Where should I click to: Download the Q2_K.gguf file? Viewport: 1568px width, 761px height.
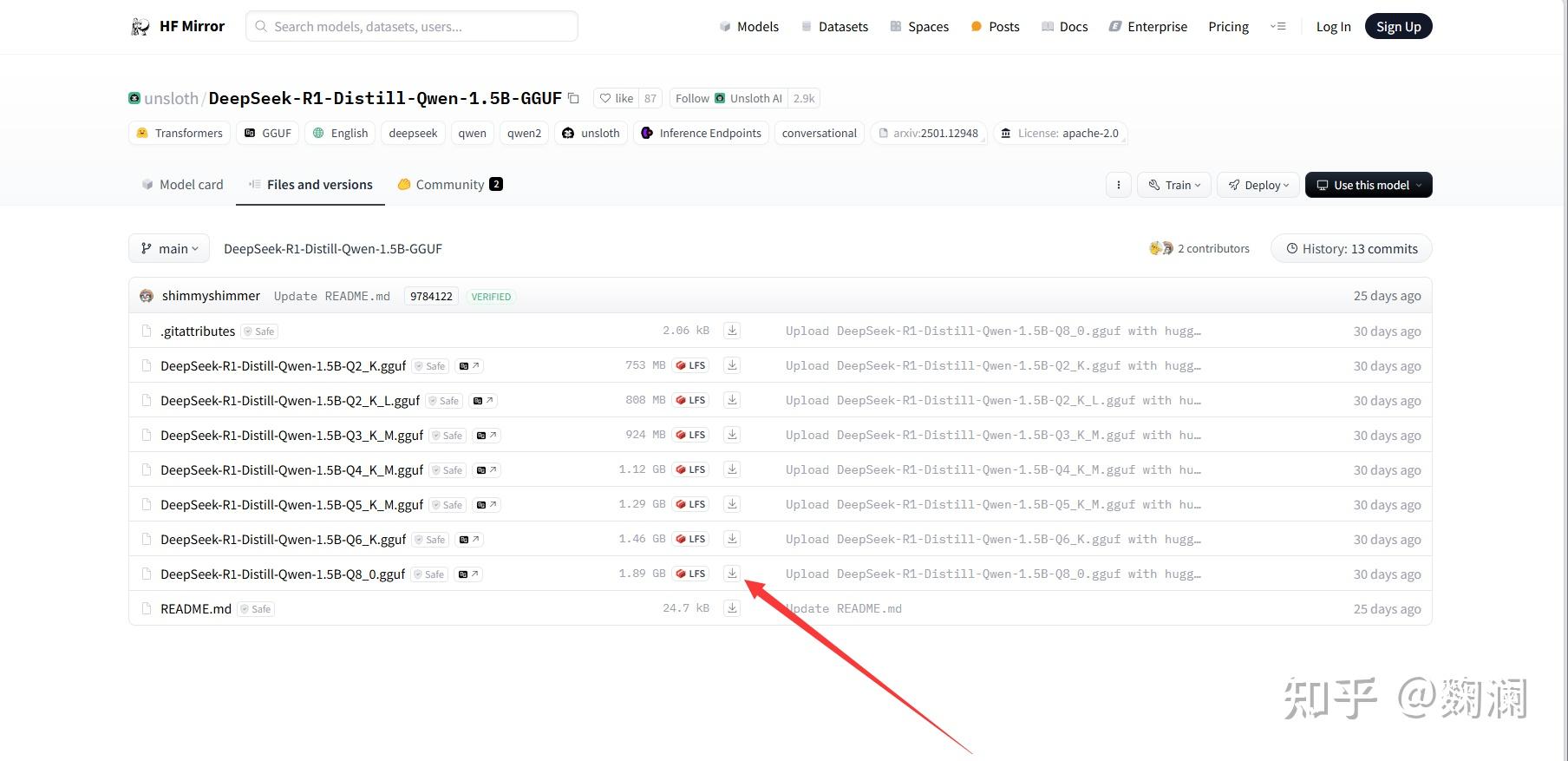[732, 365]
